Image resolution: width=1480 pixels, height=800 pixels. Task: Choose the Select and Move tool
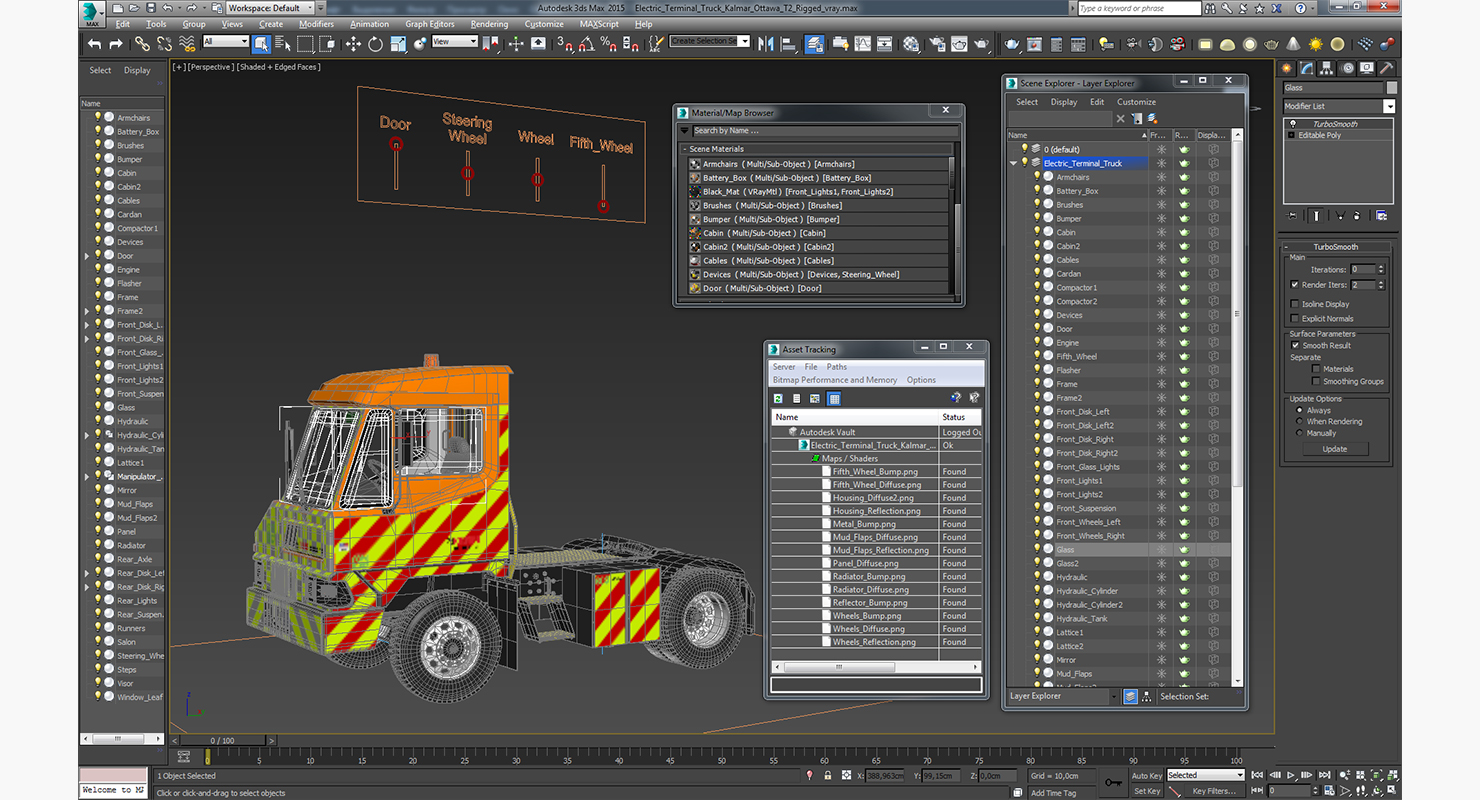pos(353,44)
